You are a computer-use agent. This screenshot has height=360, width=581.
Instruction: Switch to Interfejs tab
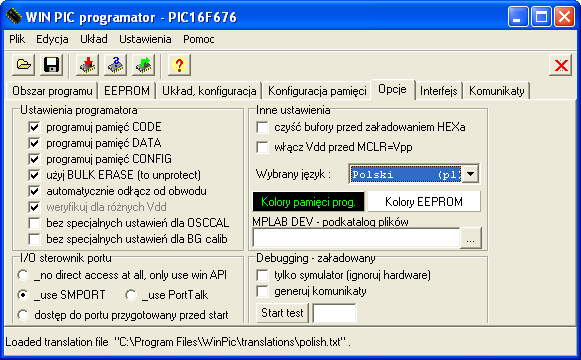pyautogui.click(x=439, y=91)
